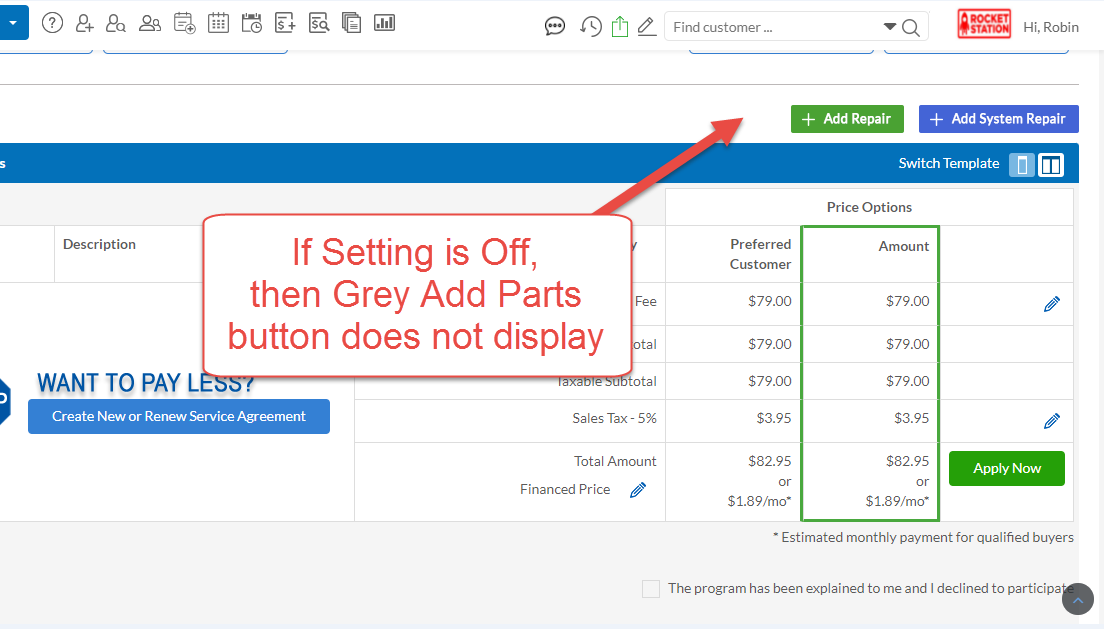Open the bar chart reports icon
1104x629 pixels.
point(384,23)
